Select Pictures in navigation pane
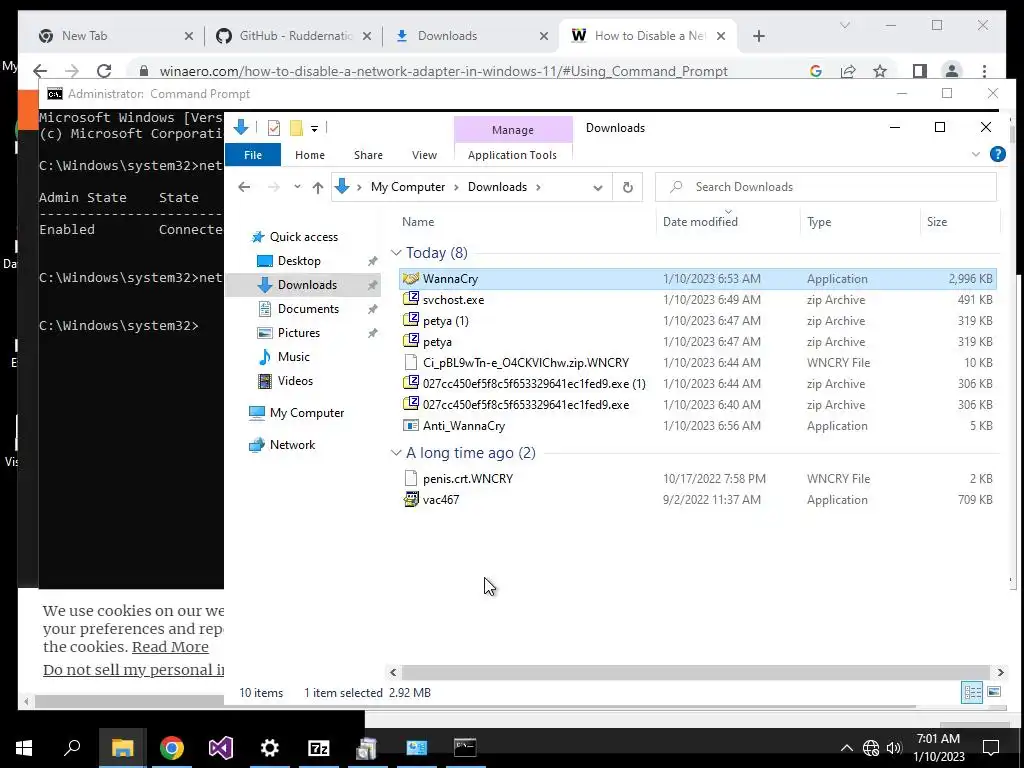Image resolution: width=1024 pixels, height=768 pixels. pos(299,333)
